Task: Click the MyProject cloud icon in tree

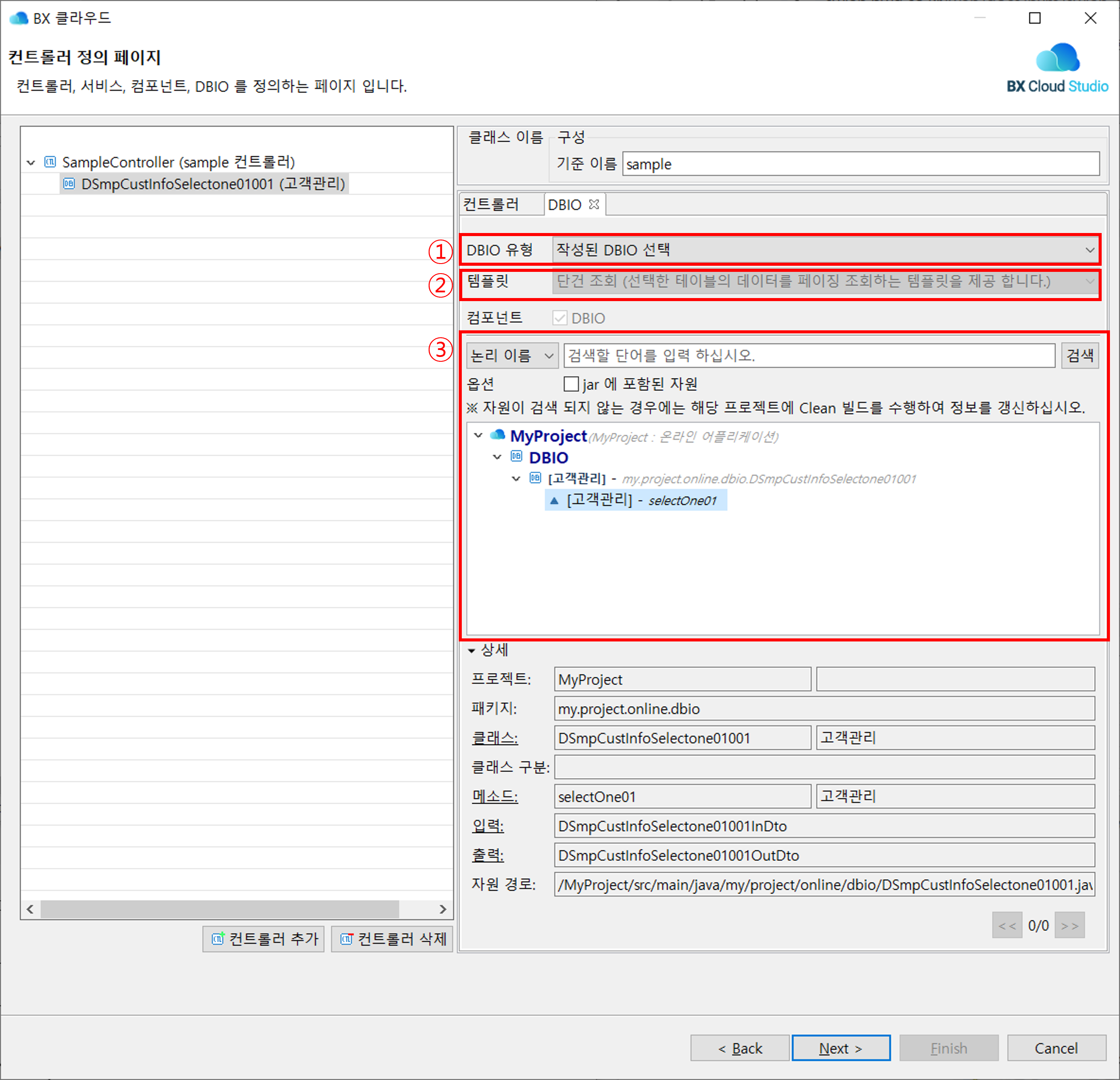Action: point(498,435)
